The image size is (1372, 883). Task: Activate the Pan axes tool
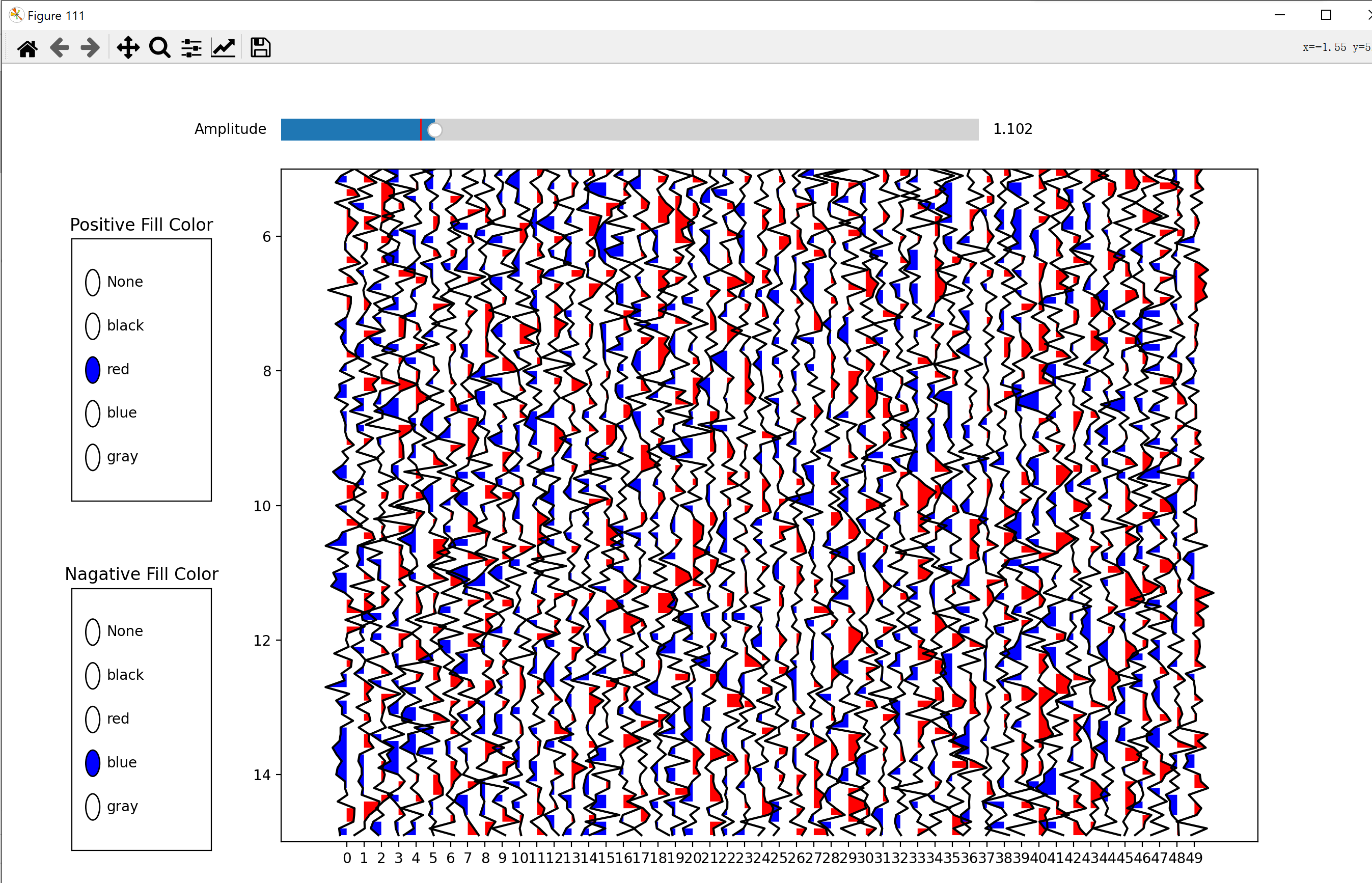[x=128, y=47]
